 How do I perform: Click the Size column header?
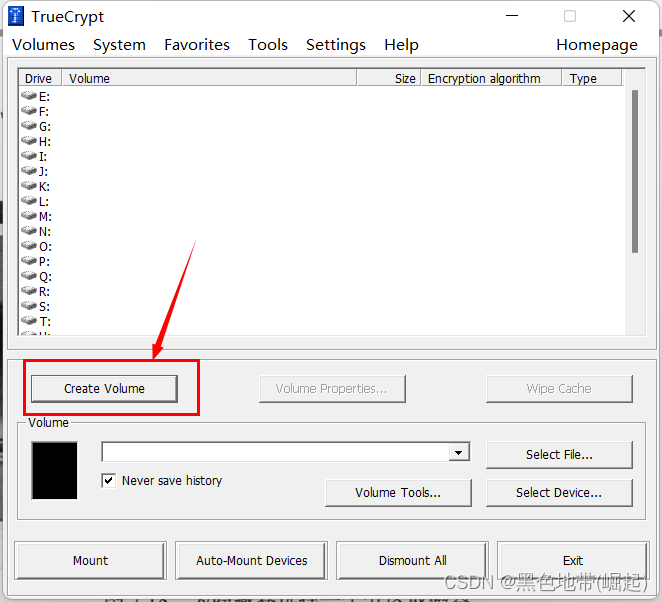tap(389, 79)
